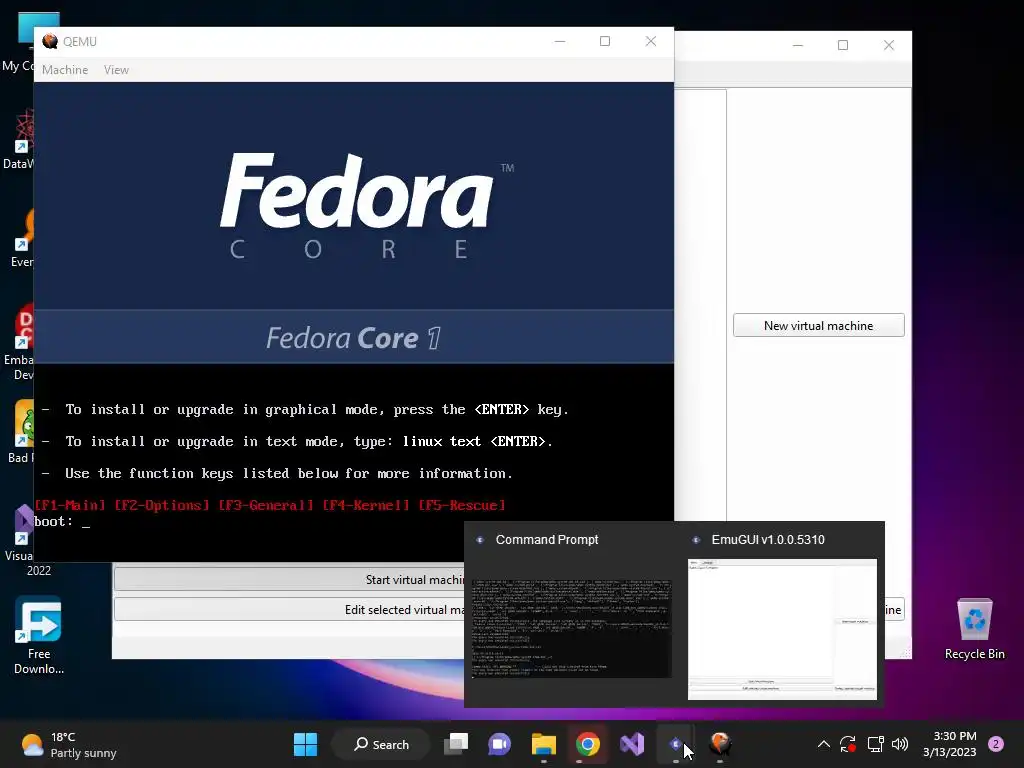1024x768 pixels.
Task: Open the Chat app on taskbar
Action: [x=500, y=744]
